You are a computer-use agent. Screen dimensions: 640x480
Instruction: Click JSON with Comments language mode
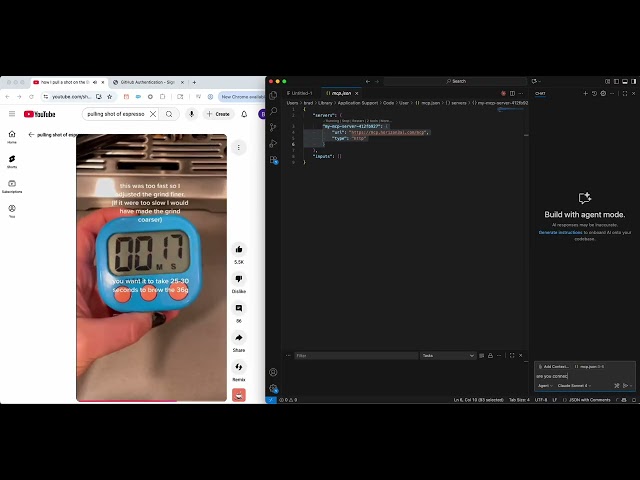[589, 400]
